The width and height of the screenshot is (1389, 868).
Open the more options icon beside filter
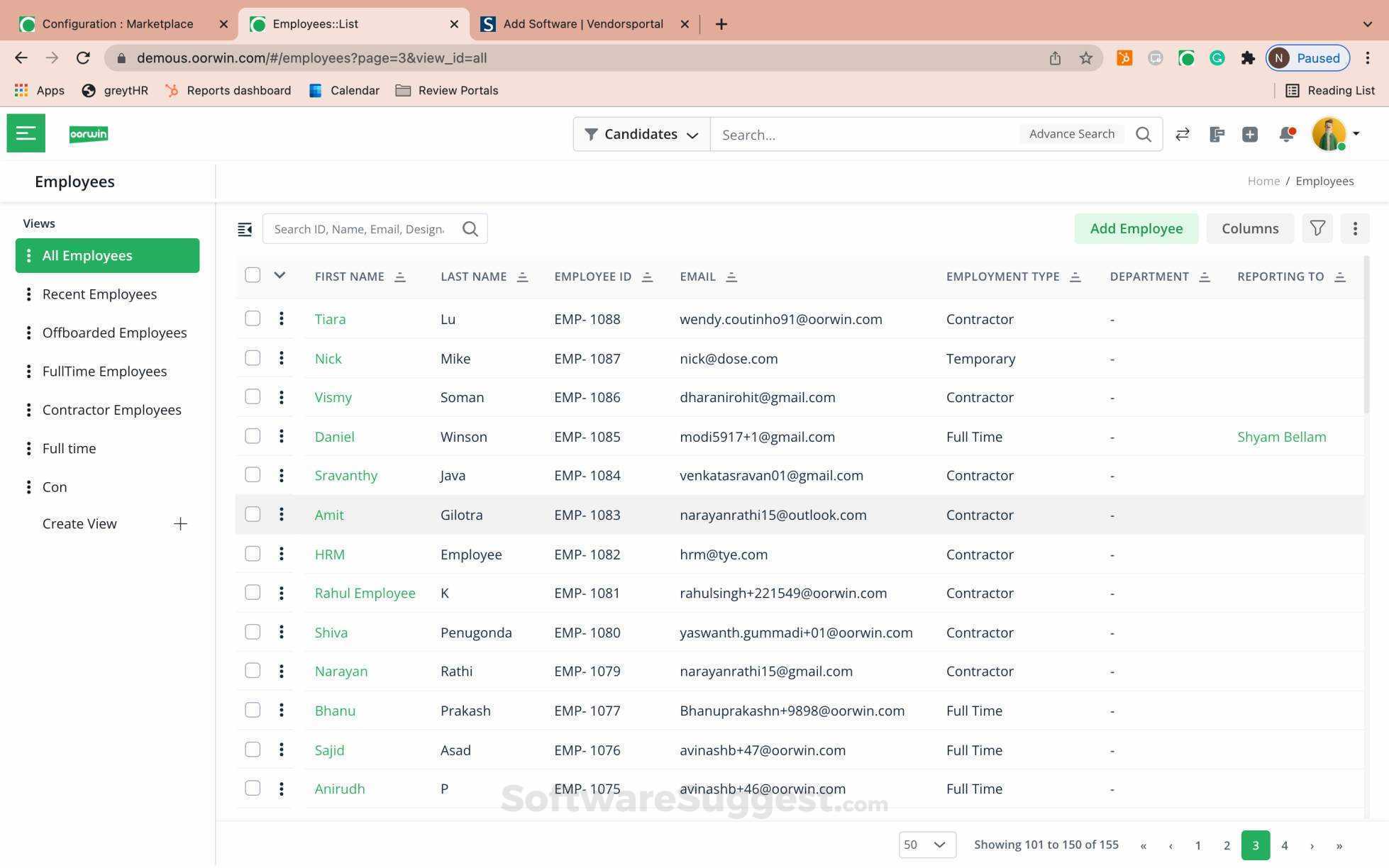pyautogui.click(x=1354, y=228)
